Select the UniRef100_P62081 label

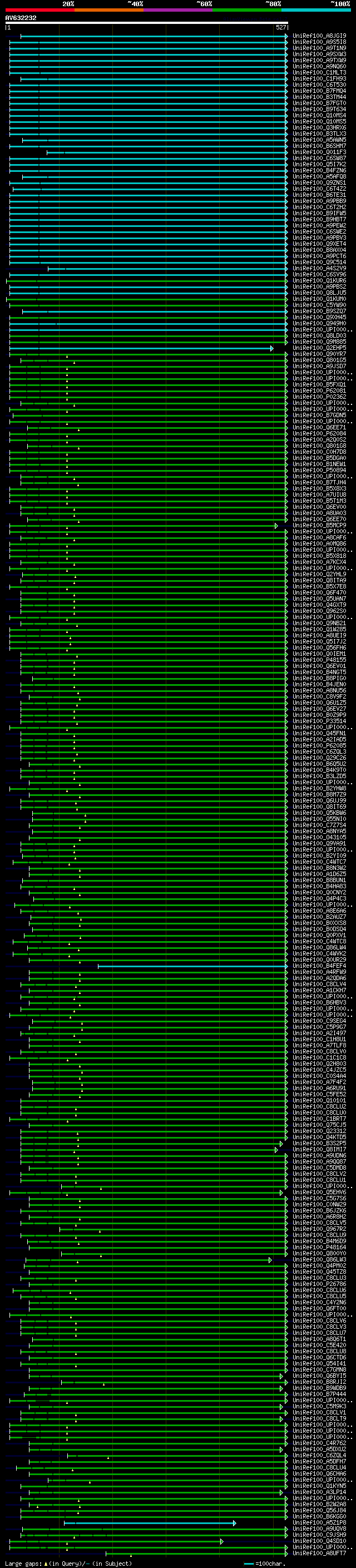pyautogui.click(x=319, y=391)
